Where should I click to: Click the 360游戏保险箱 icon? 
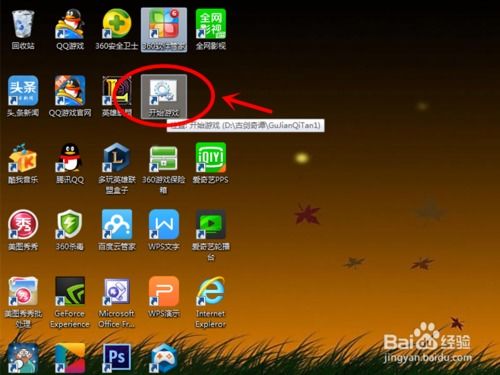coord(164,158)
